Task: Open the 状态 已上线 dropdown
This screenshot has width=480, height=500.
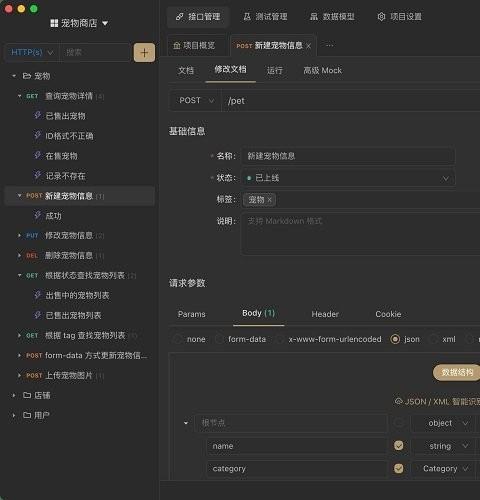Action: [x=348, y=178]
